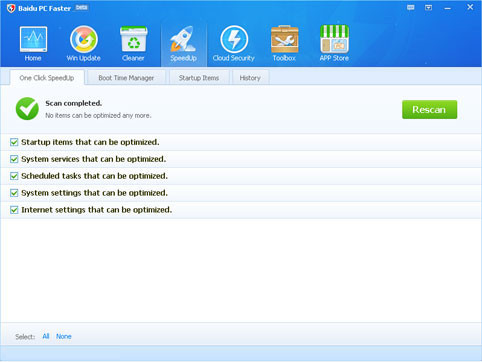Uncheck System services that can be optimized
482x362 pixels.
(14, 159)
